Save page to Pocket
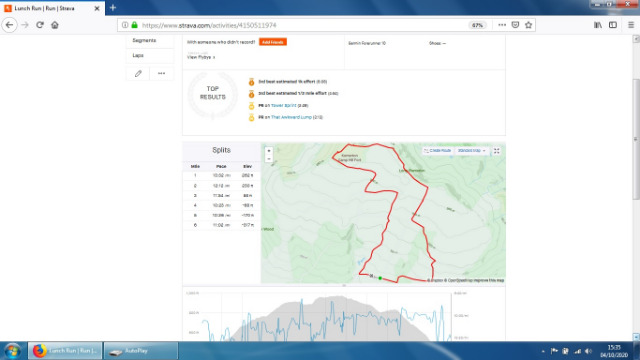The width and height of the screenshot is (640, 360). pyautogui.click(x=516, y=25)
